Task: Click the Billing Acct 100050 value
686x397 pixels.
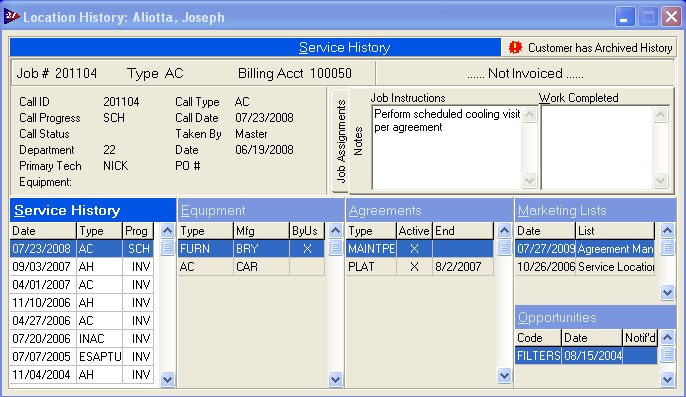Action: click(x=331, y=73)
